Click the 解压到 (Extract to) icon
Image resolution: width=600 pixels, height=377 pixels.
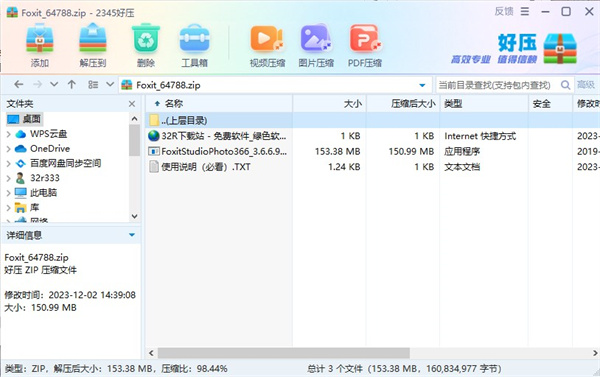point(93,38)
